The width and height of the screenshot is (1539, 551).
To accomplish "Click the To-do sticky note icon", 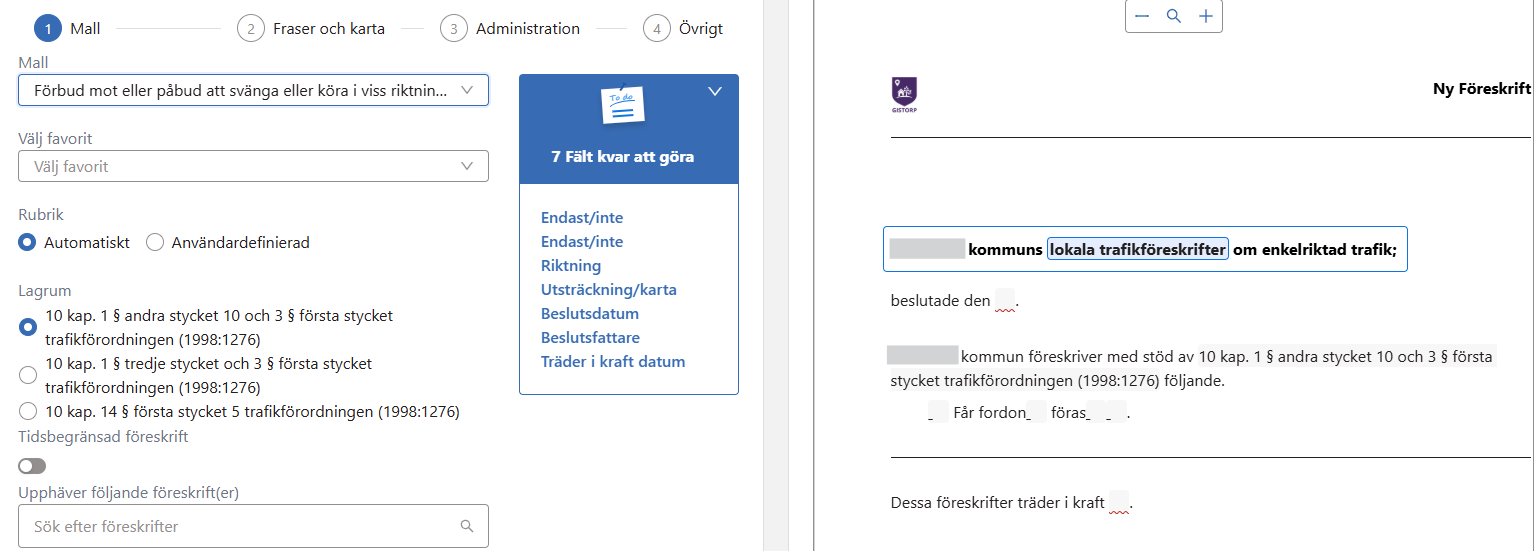I will click(622, 103).
